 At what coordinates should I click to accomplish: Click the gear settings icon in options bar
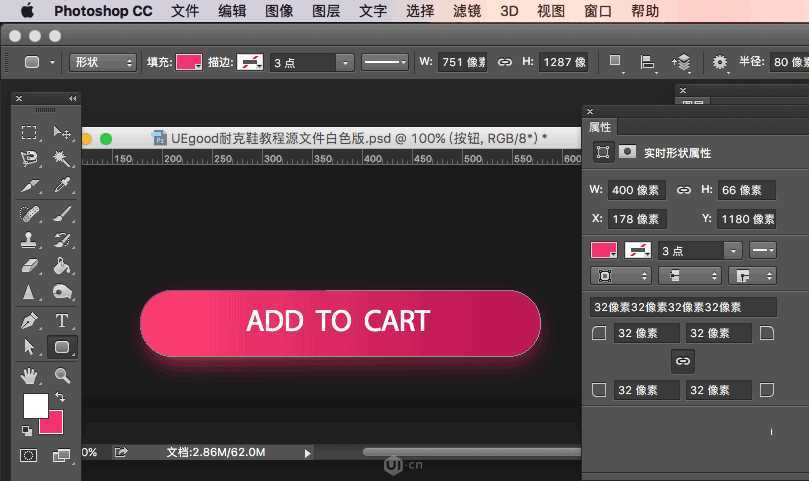720,62
